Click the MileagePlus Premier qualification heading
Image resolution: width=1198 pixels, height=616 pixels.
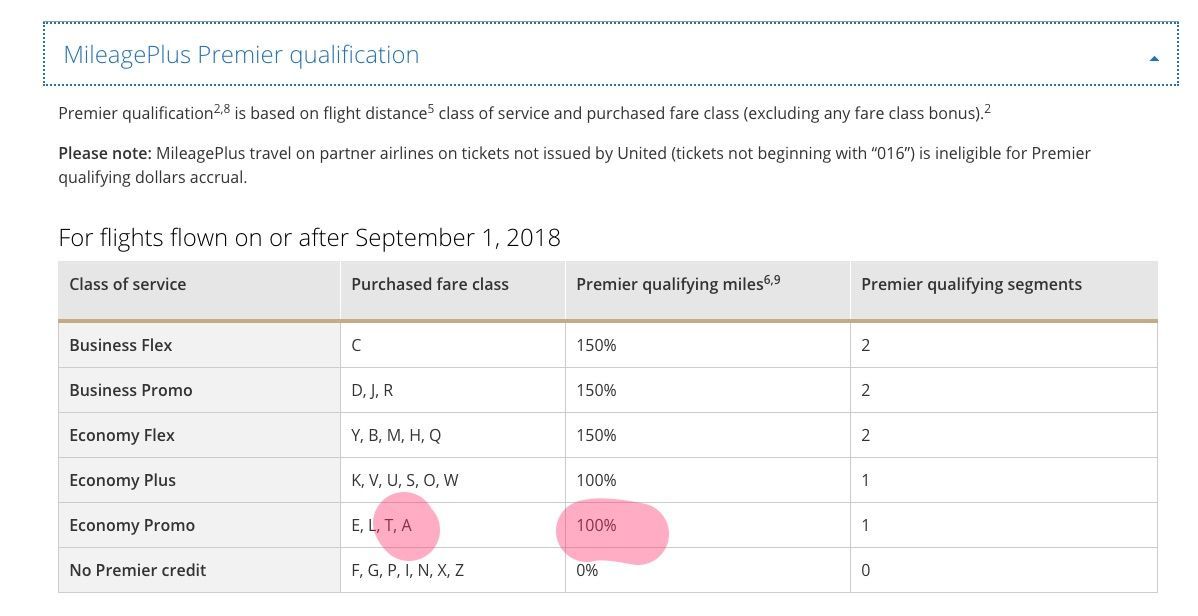click(x=241, y=55)
